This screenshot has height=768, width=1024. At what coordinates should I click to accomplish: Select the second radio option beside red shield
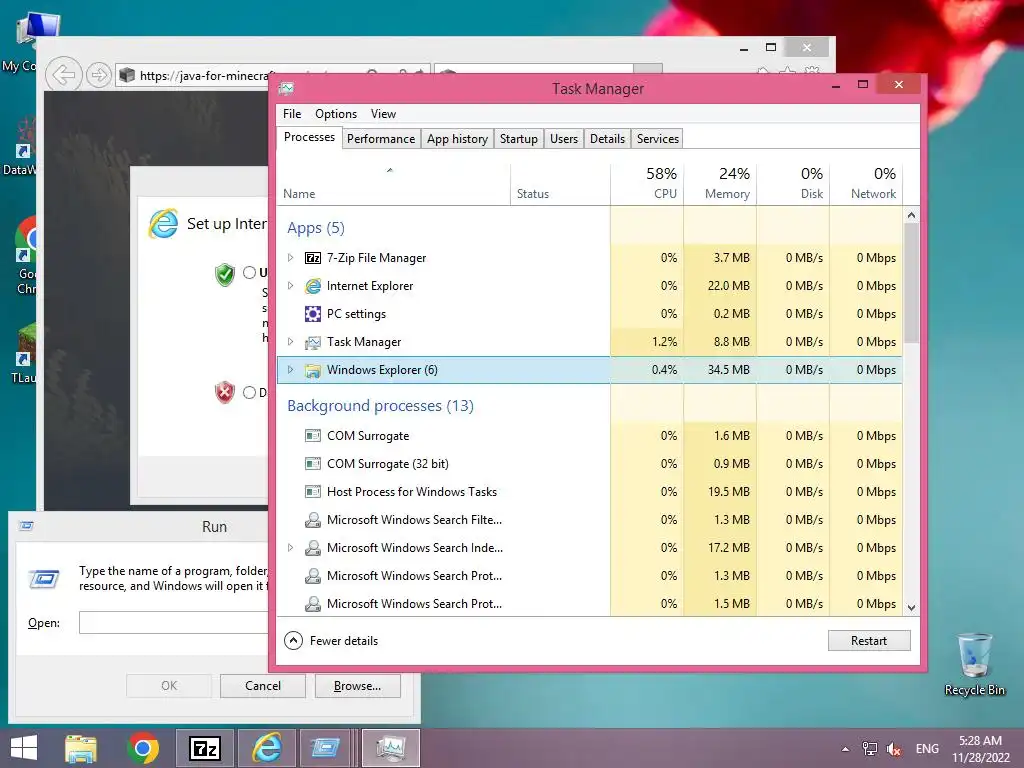(249, 392)
